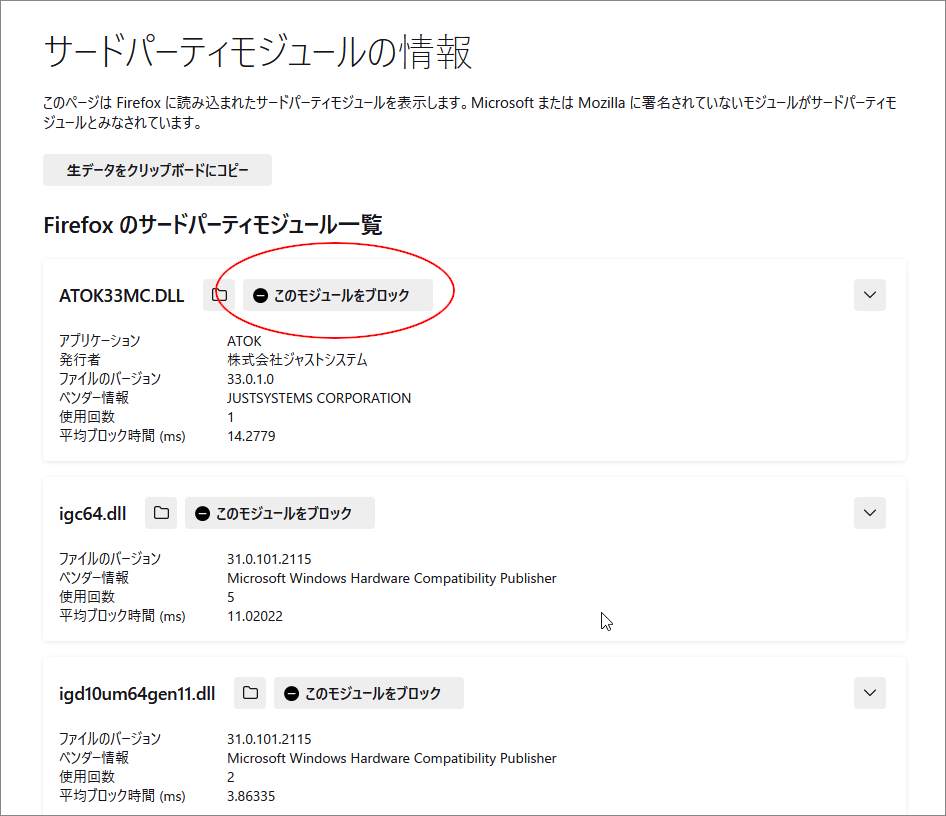946x816 pixels.
Task: Copy raw data to clipboard button
Action: pos(157,170)
